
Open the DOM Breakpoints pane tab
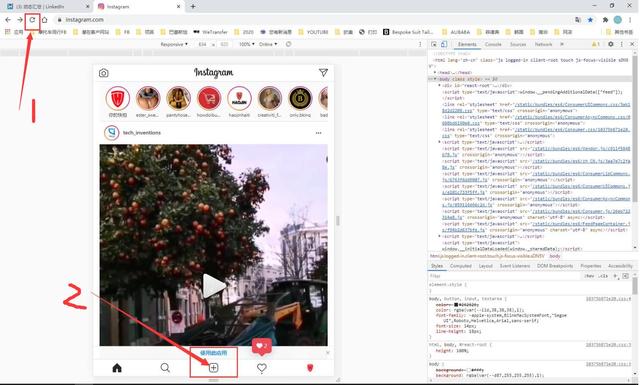555,266
